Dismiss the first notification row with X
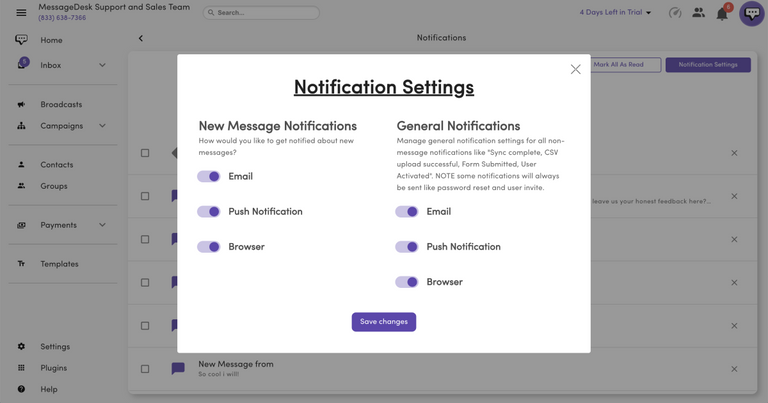Screen dimensions: 768x403 [734, 153]
